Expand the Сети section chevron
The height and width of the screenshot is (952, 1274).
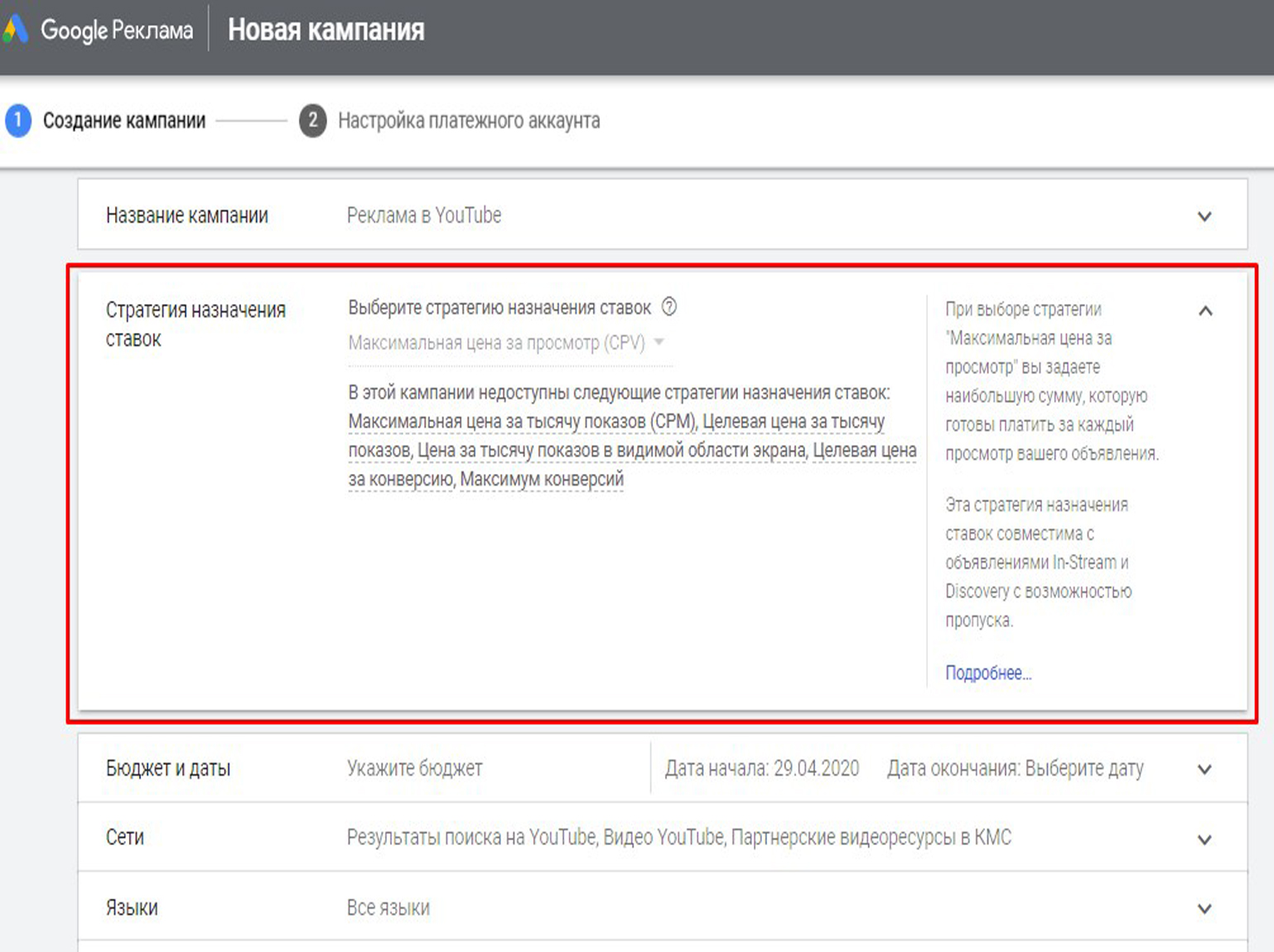pos(1204,839)
